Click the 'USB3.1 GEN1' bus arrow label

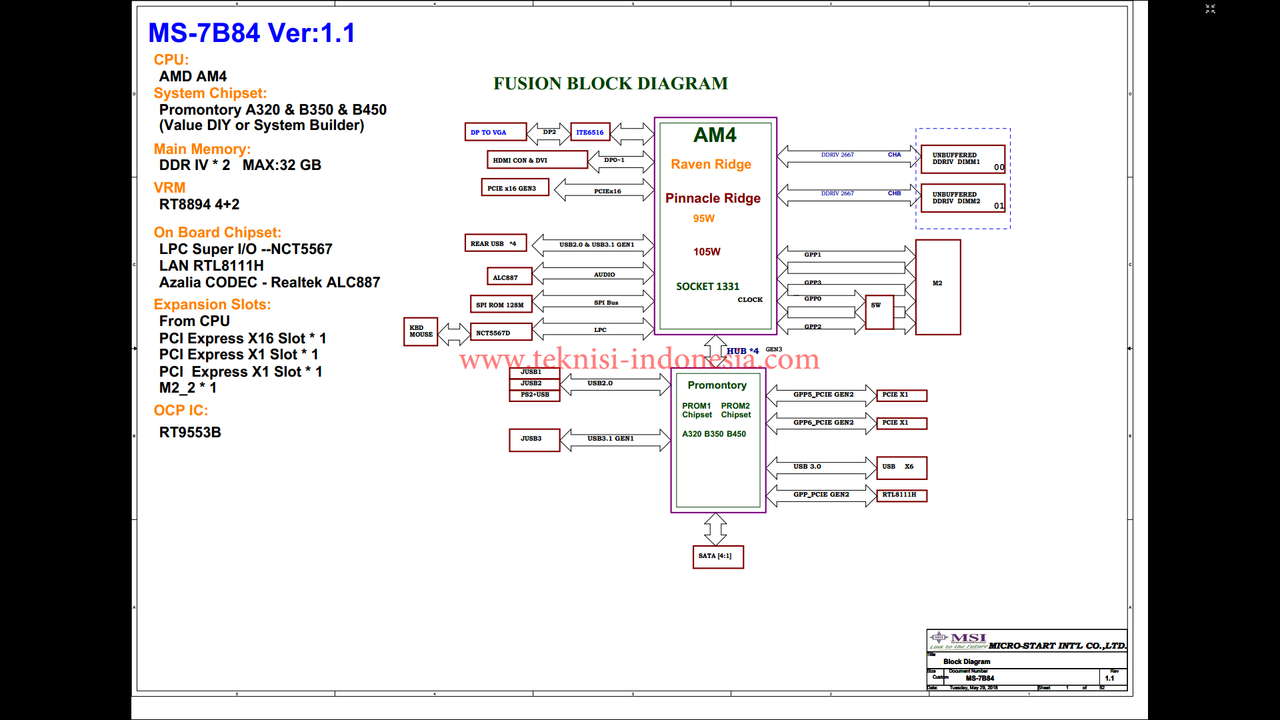click(x=611, y=438)
